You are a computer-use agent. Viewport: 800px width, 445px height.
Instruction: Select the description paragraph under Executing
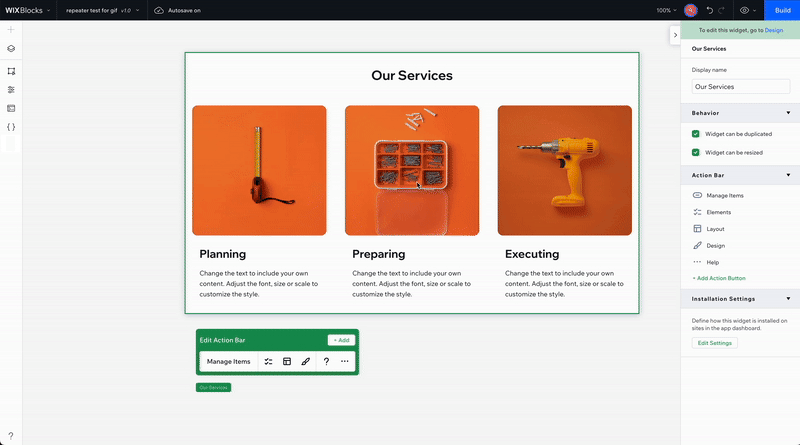pyautogui.click(x=564, y=284)
